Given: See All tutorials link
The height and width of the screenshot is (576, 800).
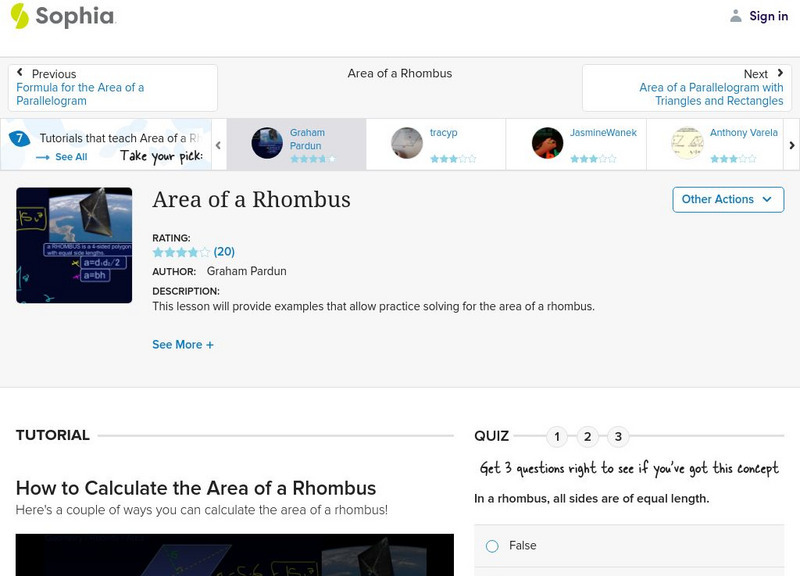Looking at the screenshot, I should click(x=71, y=157).
